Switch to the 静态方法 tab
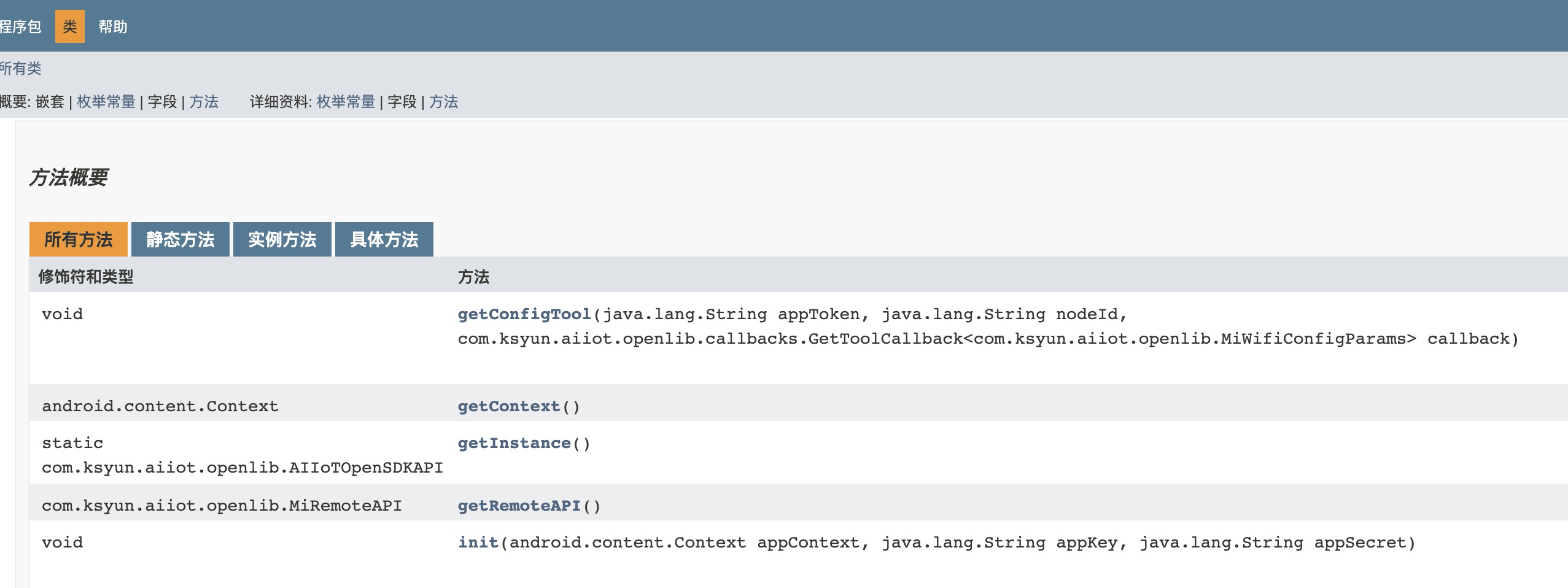 pyautogui.click(x=180, y=239)
